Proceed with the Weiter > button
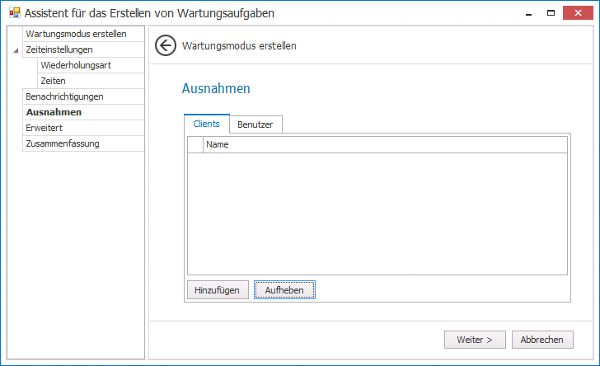Viewport: 600px width, 366px height. coord(474,340)
